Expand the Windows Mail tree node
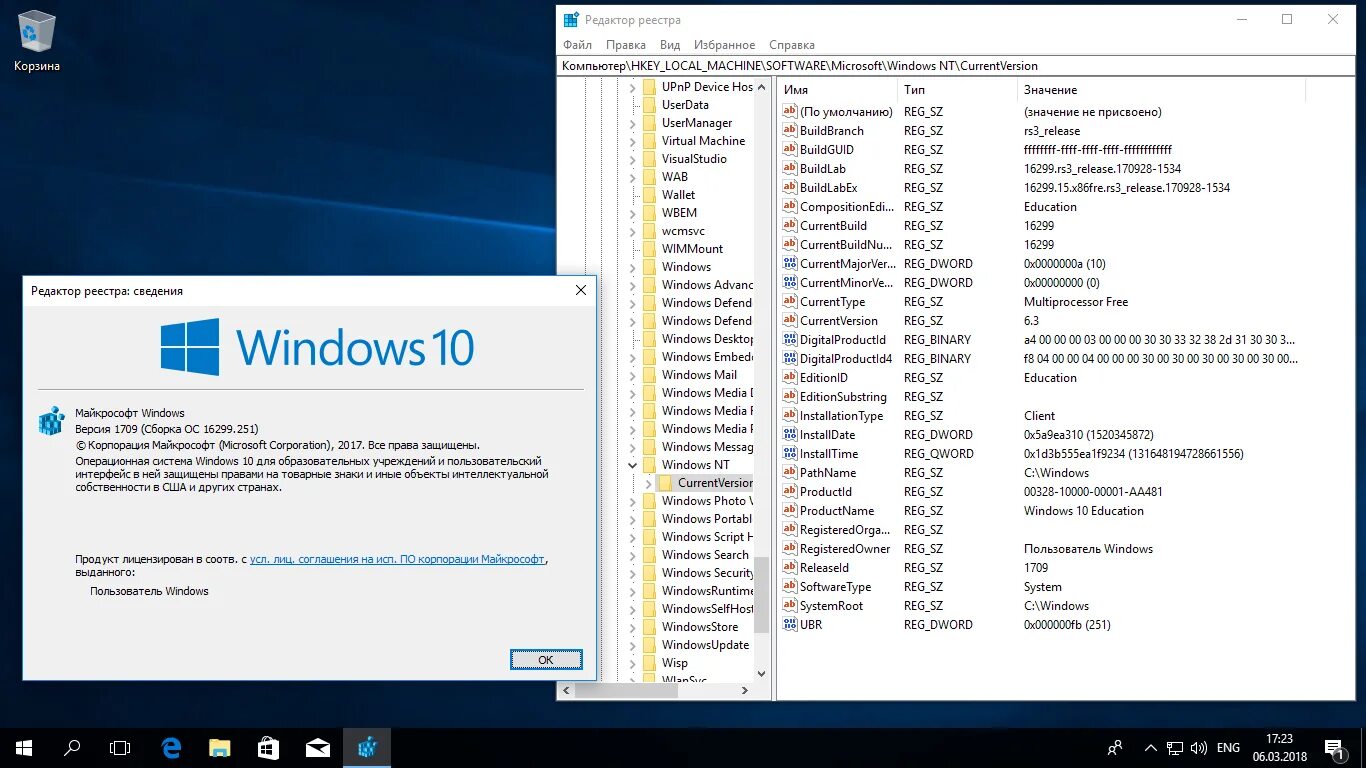 (x=632, y=375)
